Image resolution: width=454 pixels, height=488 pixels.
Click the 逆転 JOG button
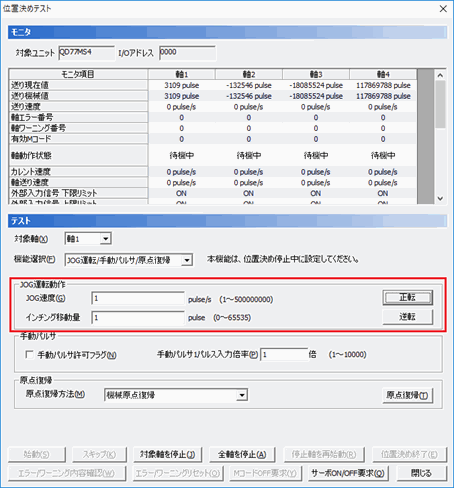click(407, 317)
